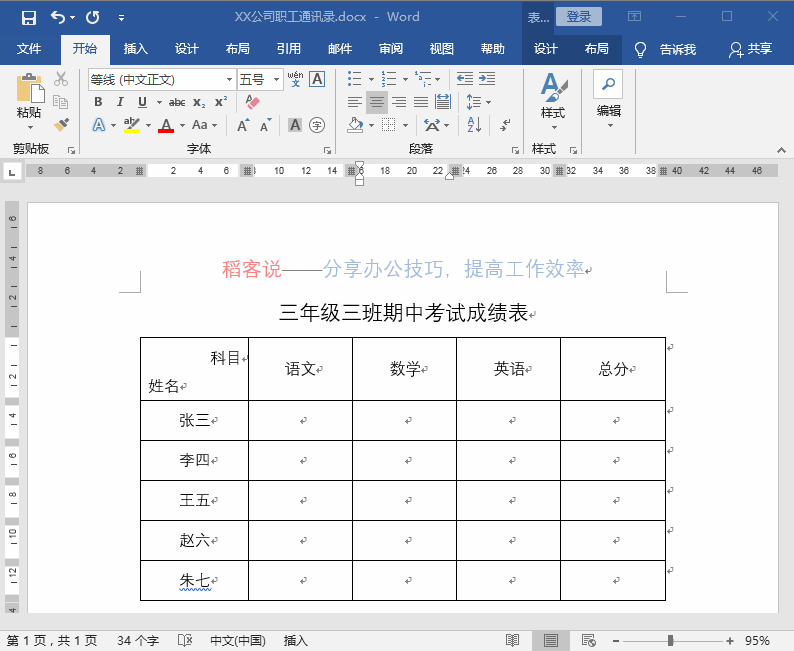This screenshot has width=794, height=651.
Task: Switch to Read Mode view
Action: point(512,640)
